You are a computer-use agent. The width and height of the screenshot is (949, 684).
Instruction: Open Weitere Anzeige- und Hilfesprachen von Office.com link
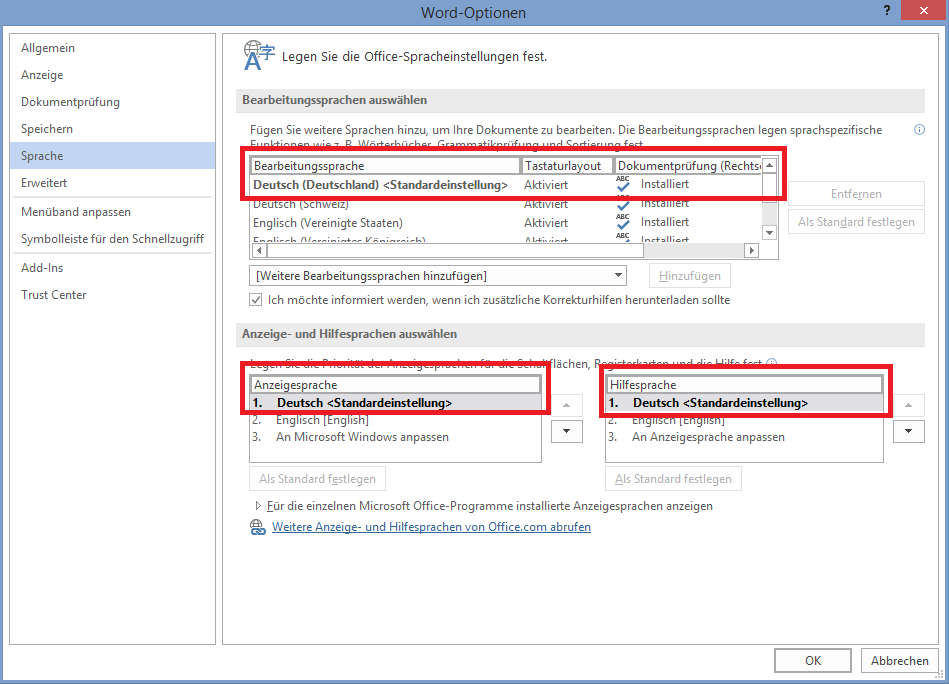431,527
